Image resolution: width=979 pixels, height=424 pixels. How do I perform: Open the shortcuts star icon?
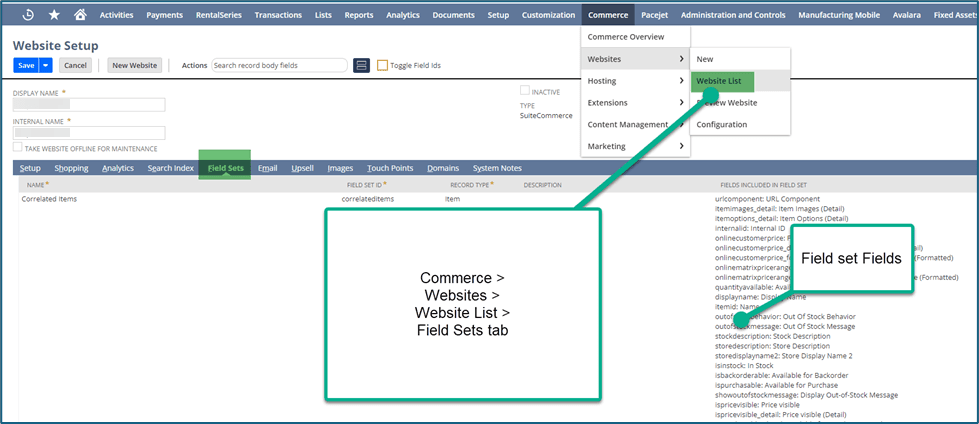pyautogui.click(x=54, y=15)
